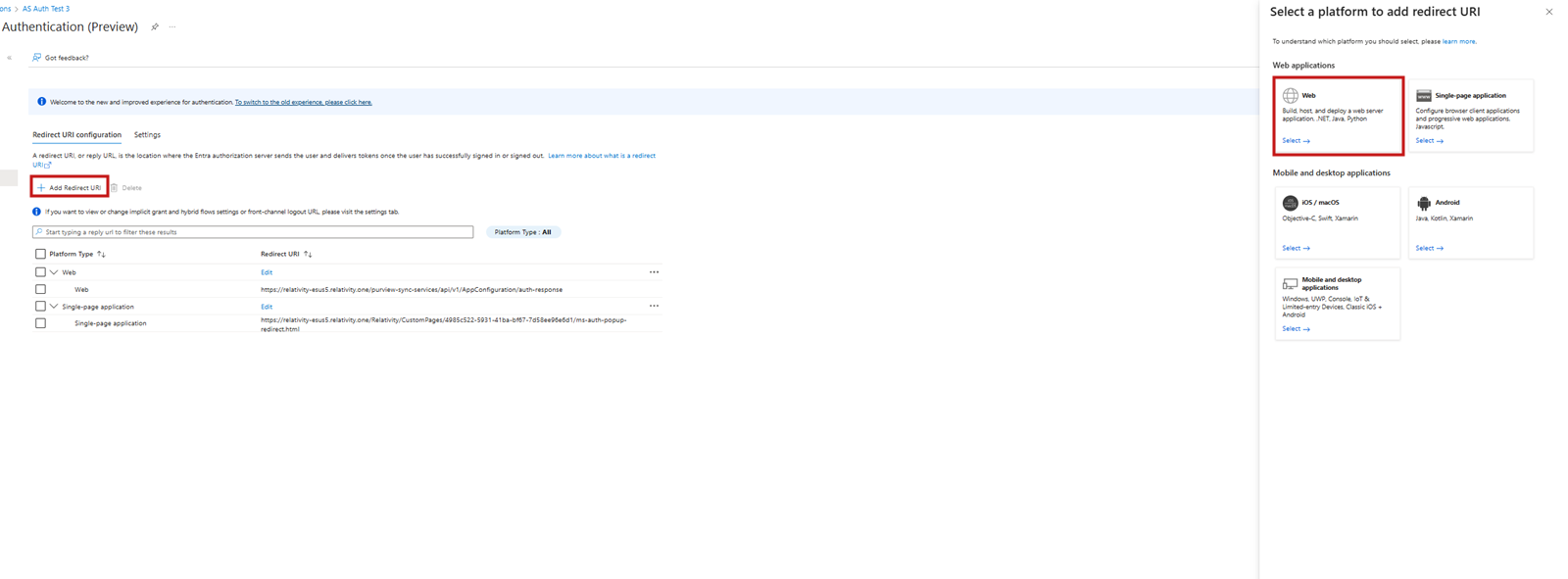The image size is (1568, 579).
Task: Click the Authentication (Preview) page title
Action: coord(71,27)
